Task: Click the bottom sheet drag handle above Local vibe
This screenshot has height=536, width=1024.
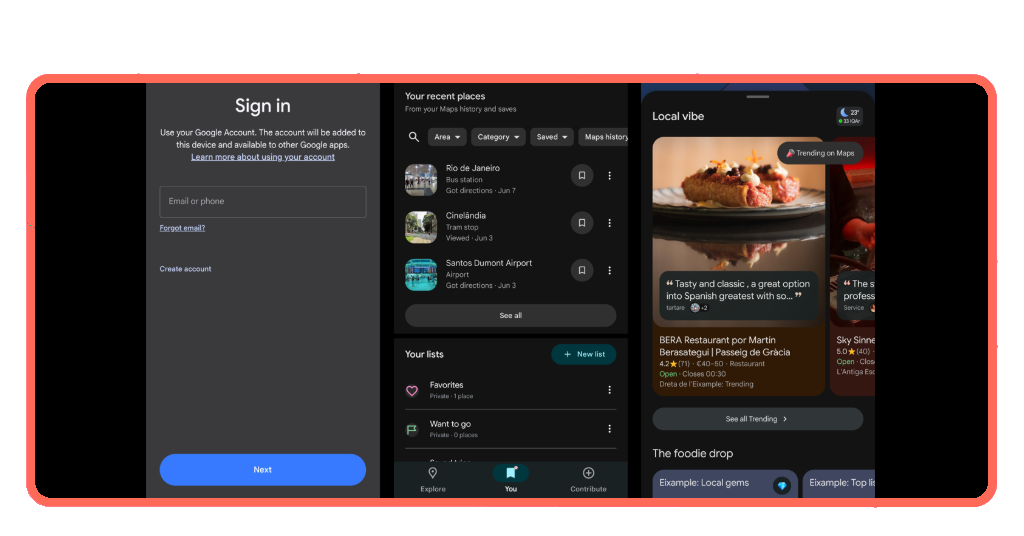Action: (758, 97)
